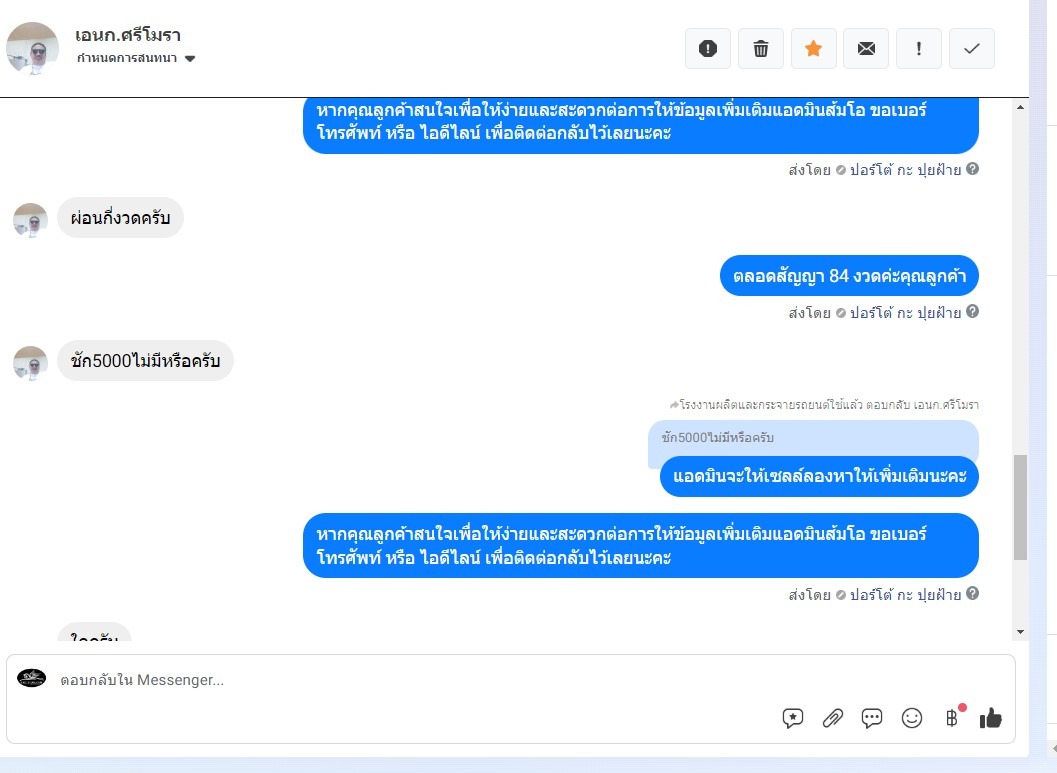The image size is (1057, 773).
Task: Delete conversation using trash icon
Action: [x=760, y=49]
